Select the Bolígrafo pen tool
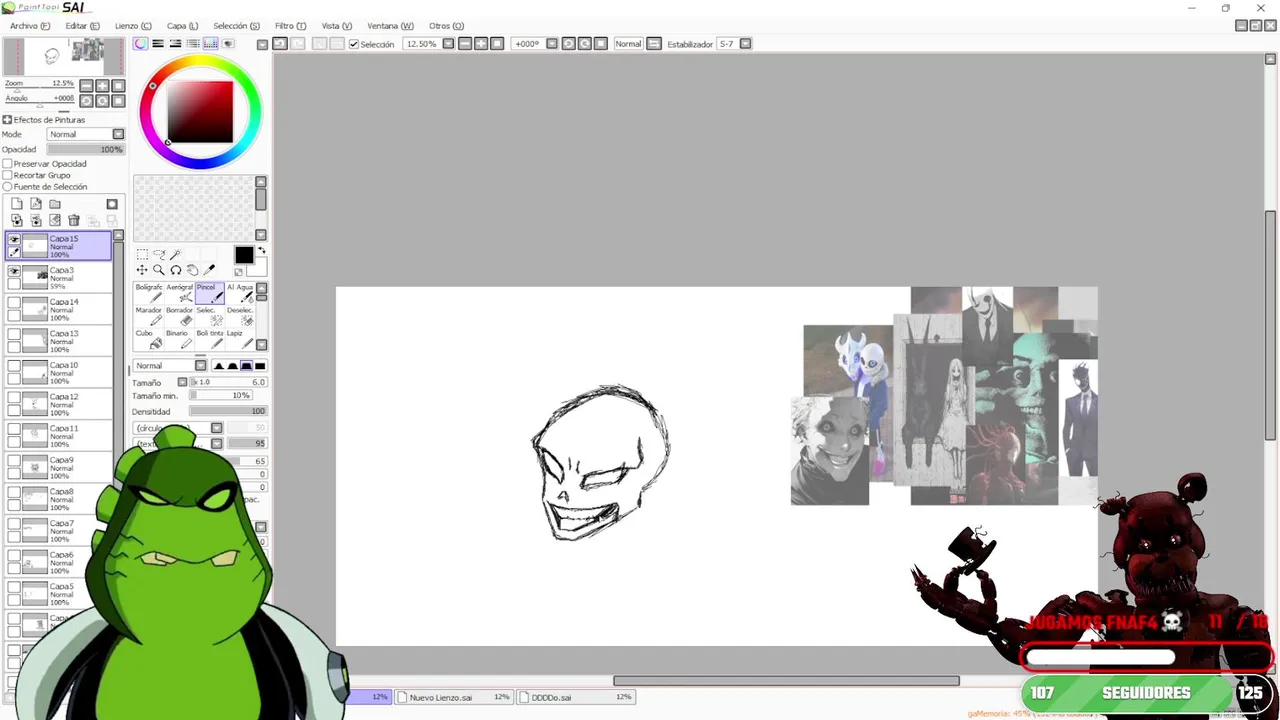1280x720 pixels. pos(149,293)
